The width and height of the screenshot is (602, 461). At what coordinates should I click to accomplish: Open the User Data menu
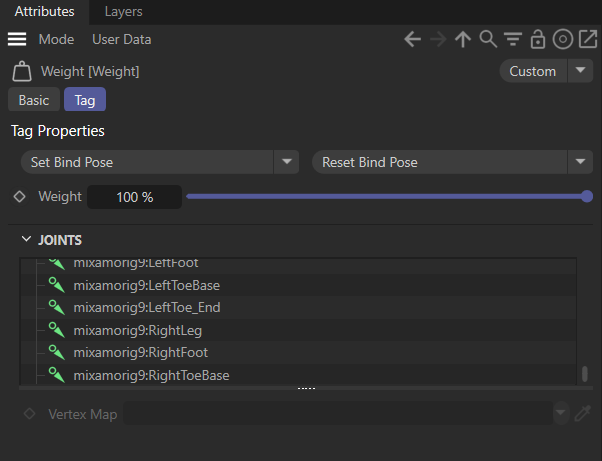point(121,40)
